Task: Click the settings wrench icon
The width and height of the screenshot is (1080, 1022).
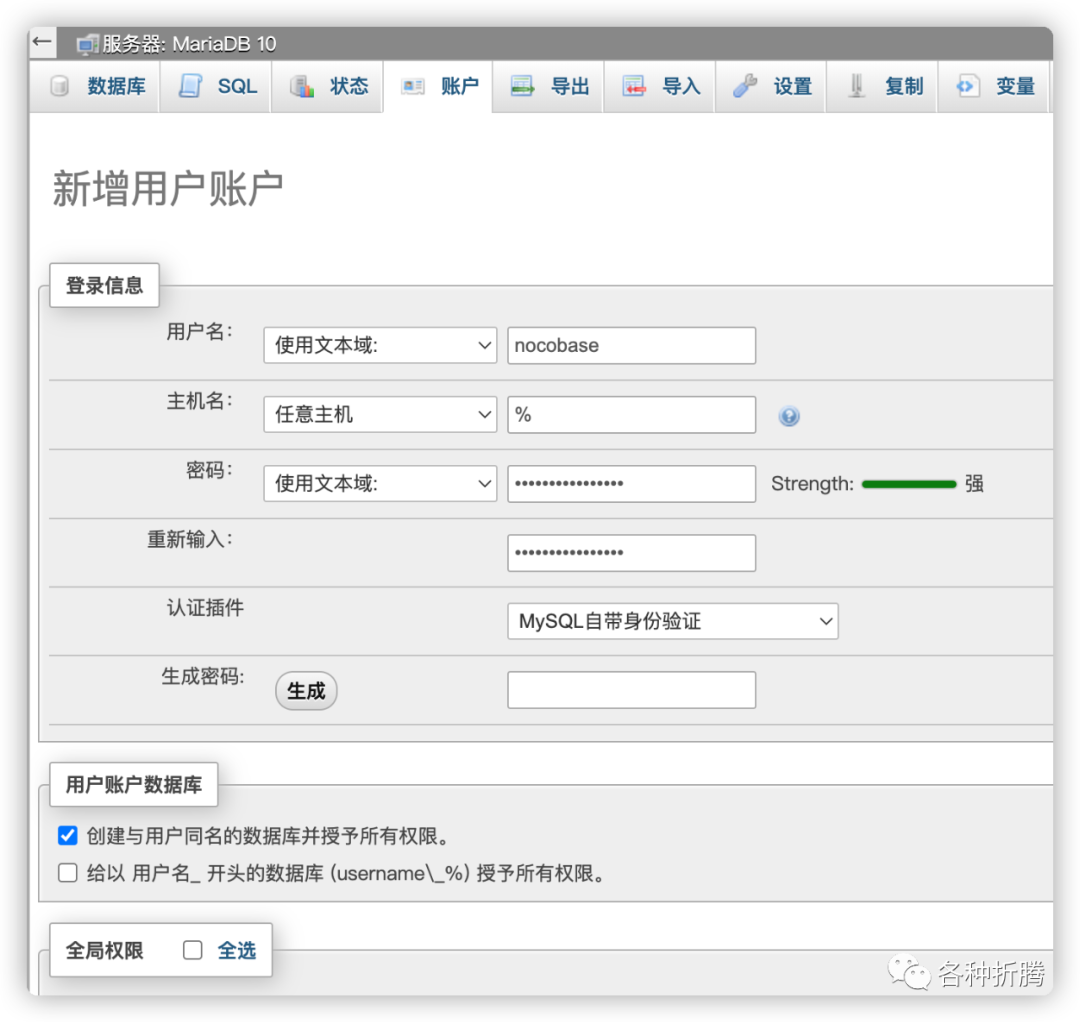Action: click(745, 86)
